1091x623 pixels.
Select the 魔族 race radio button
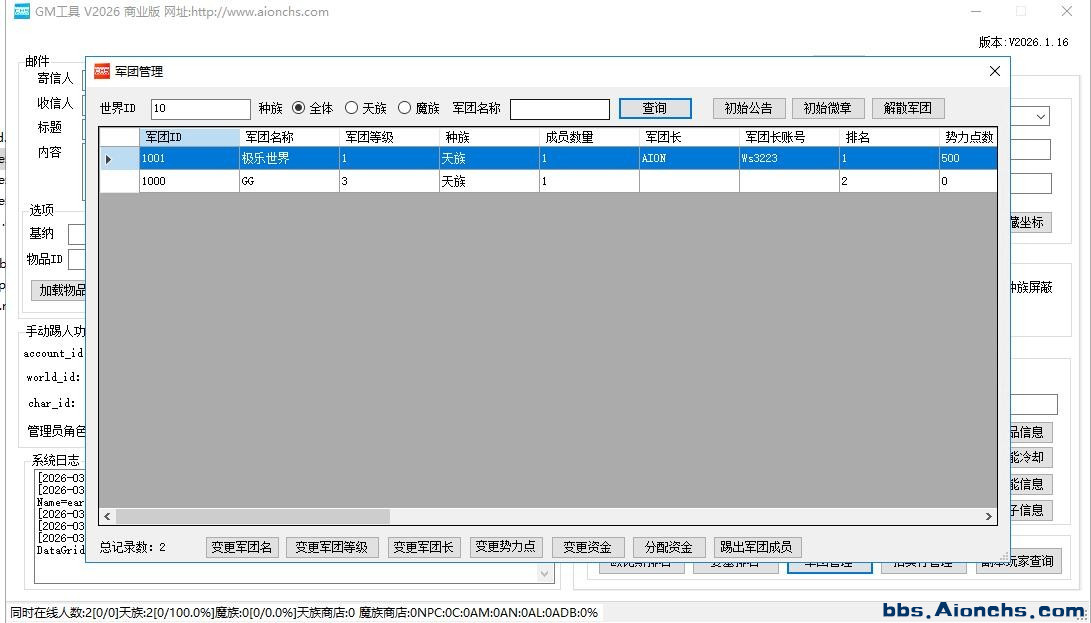pyautogui.click(x=404, y=108)
